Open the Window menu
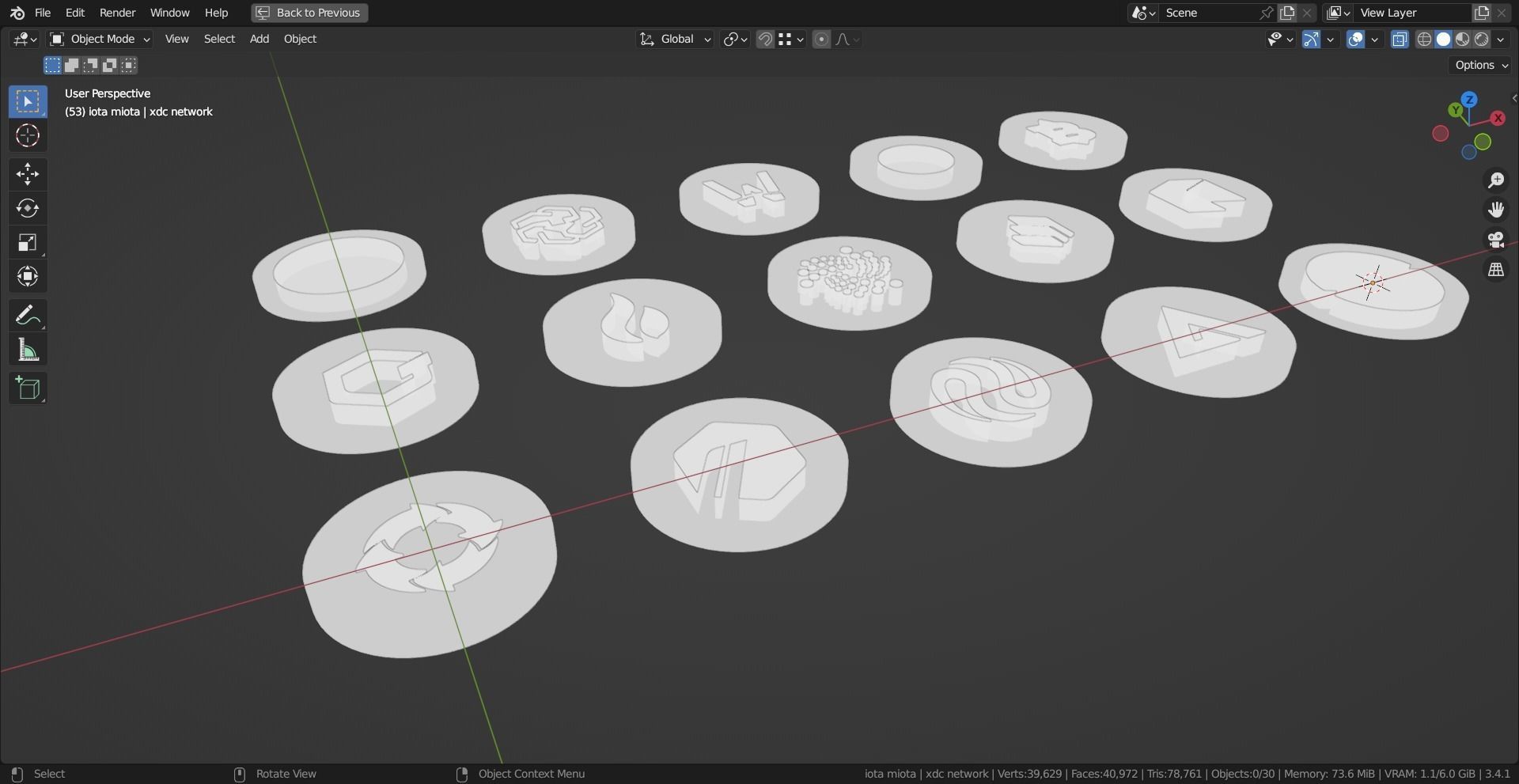Viewport: 1519px width, 784px height. (169, 13)
